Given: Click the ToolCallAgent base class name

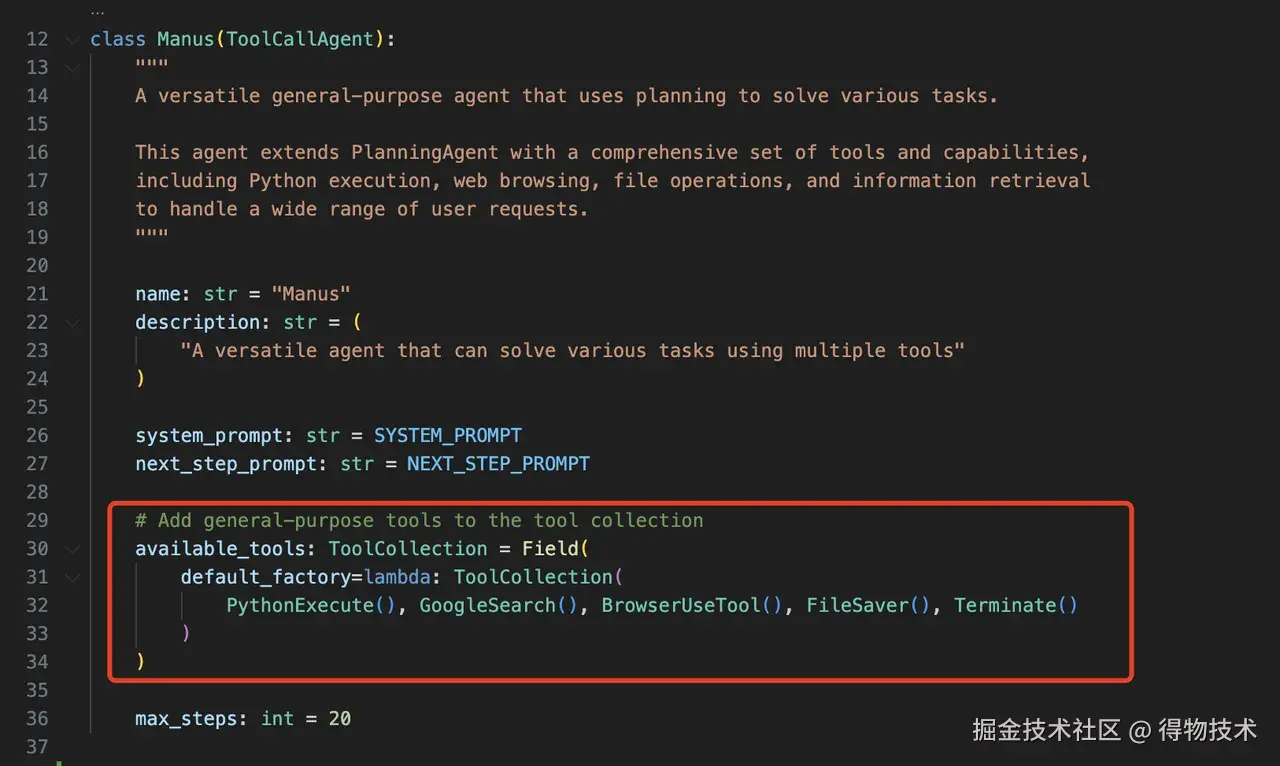Looking at the screenshot, I should click(x=300, y=39).
